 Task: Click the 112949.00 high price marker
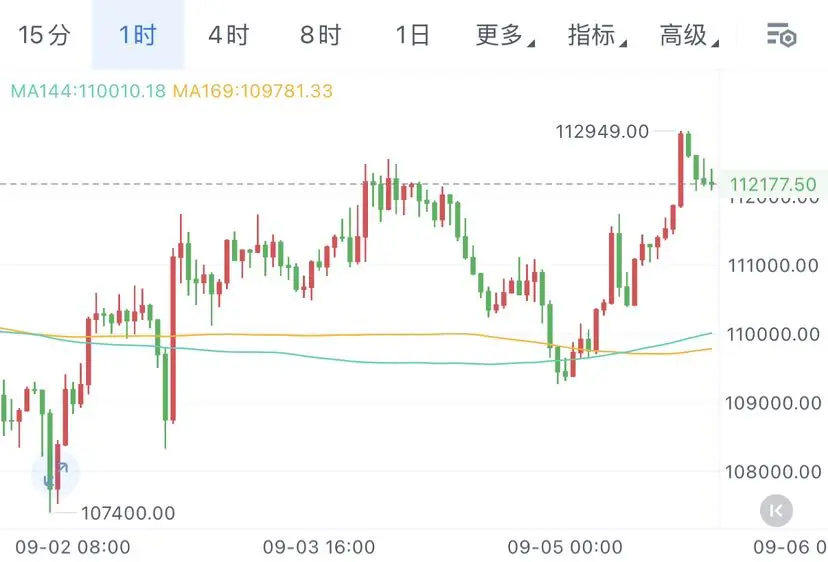pos(602,131)
